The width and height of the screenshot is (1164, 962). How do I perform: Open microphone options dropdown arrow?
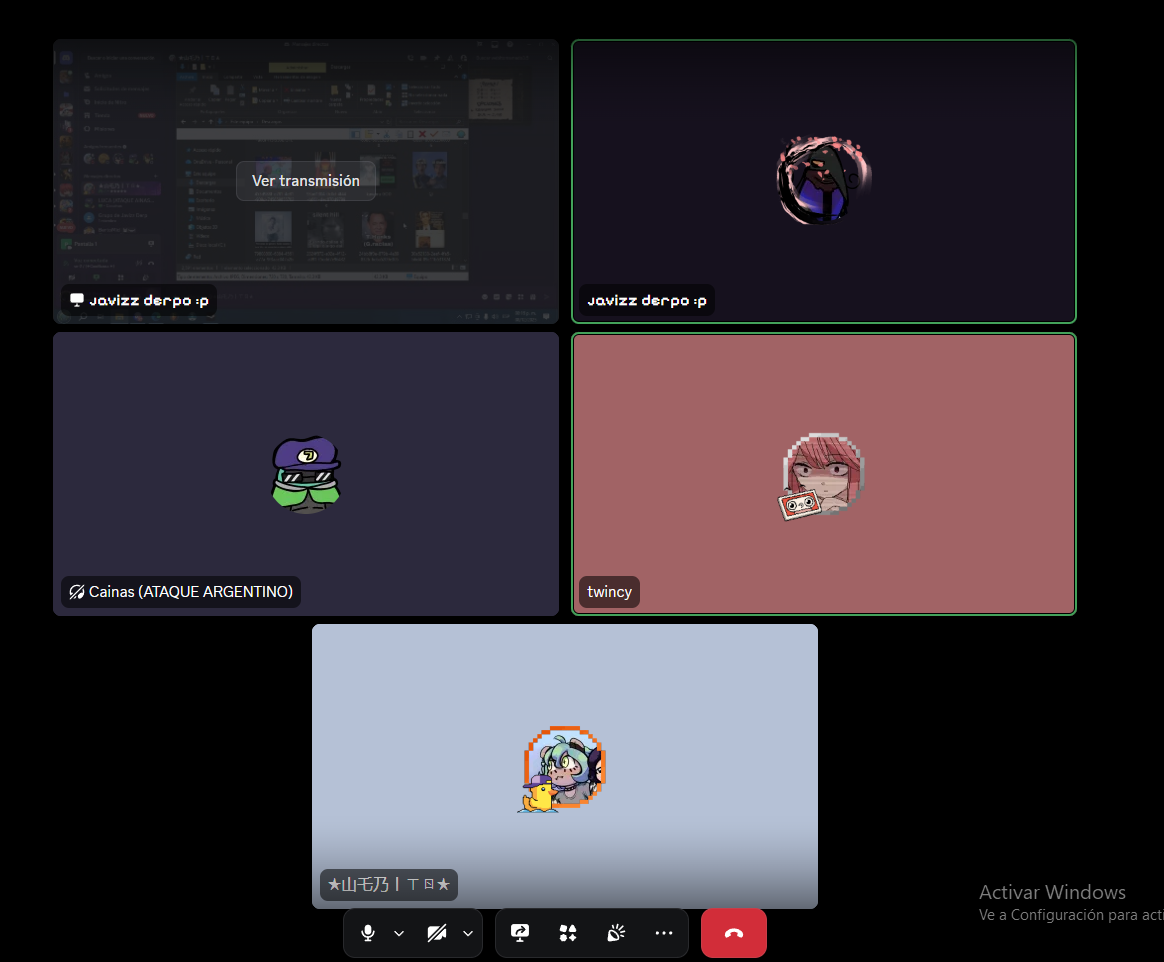tap(399, 933)
